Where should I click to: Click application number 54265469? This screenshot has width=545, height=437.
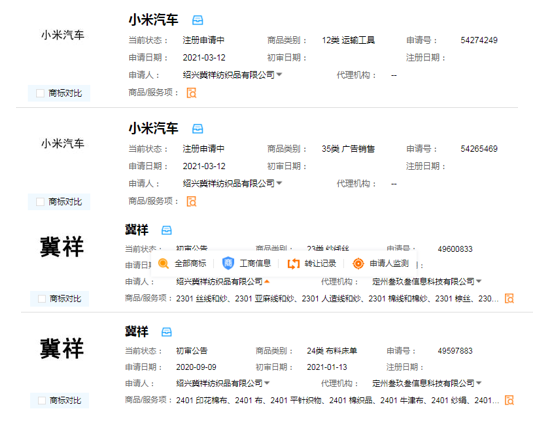tap(479, 149)
